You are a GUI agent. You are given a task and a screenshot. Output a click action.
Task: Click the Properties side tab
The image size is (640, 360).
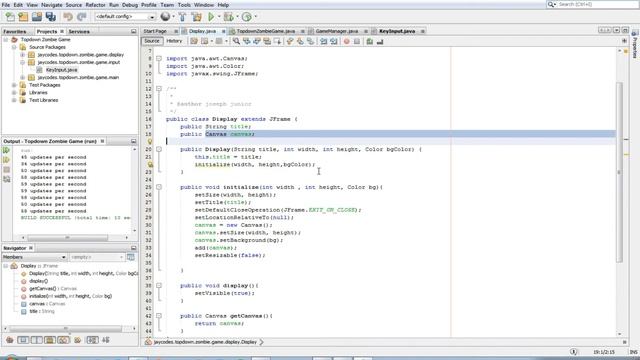(635, 45)
